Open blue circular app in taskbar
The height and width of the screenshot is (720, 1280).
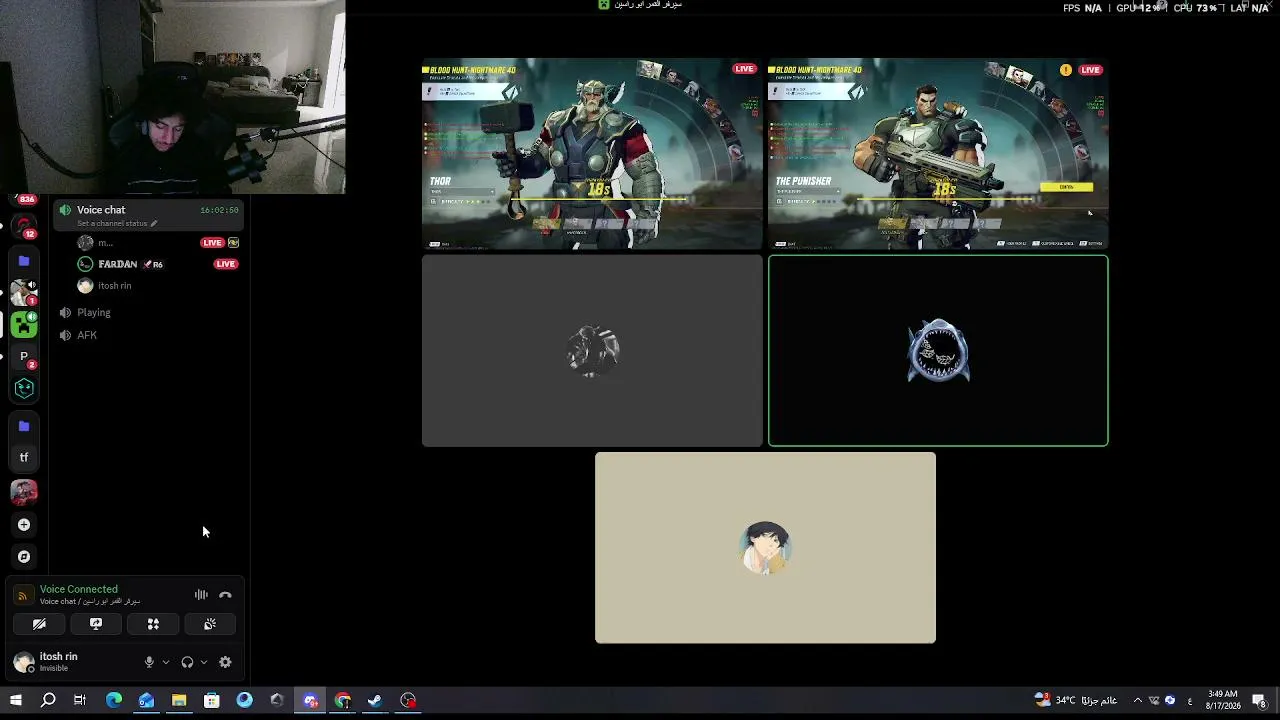[244, 701]
